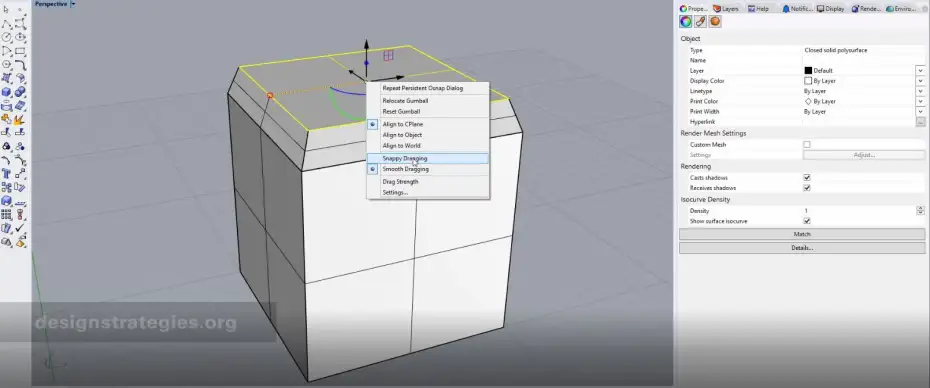930x388 pixels.
Task: Choose the Trim tool
Action: [x=7, y=133]
